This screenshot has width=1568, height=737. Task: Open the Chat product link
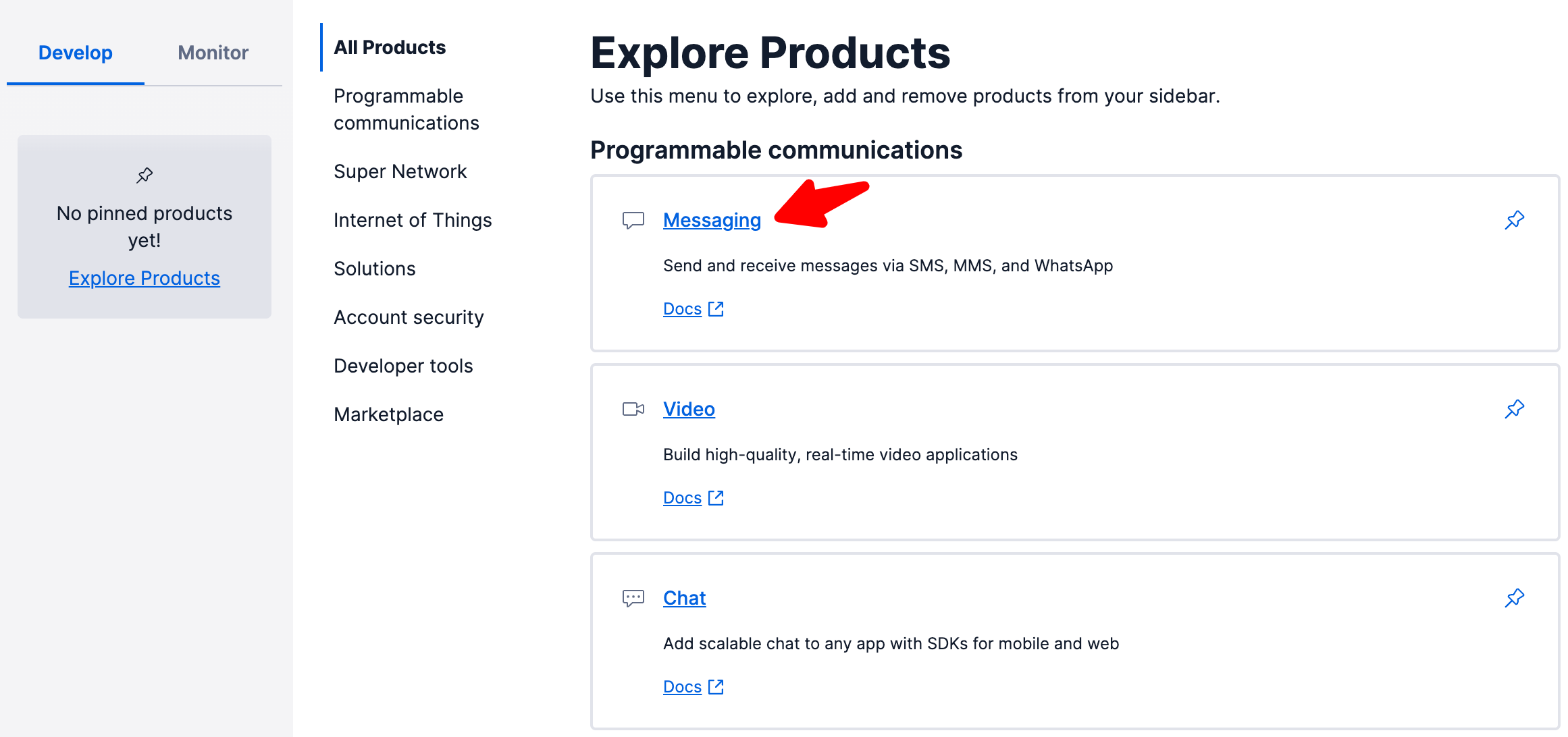[x=684, y=598]
